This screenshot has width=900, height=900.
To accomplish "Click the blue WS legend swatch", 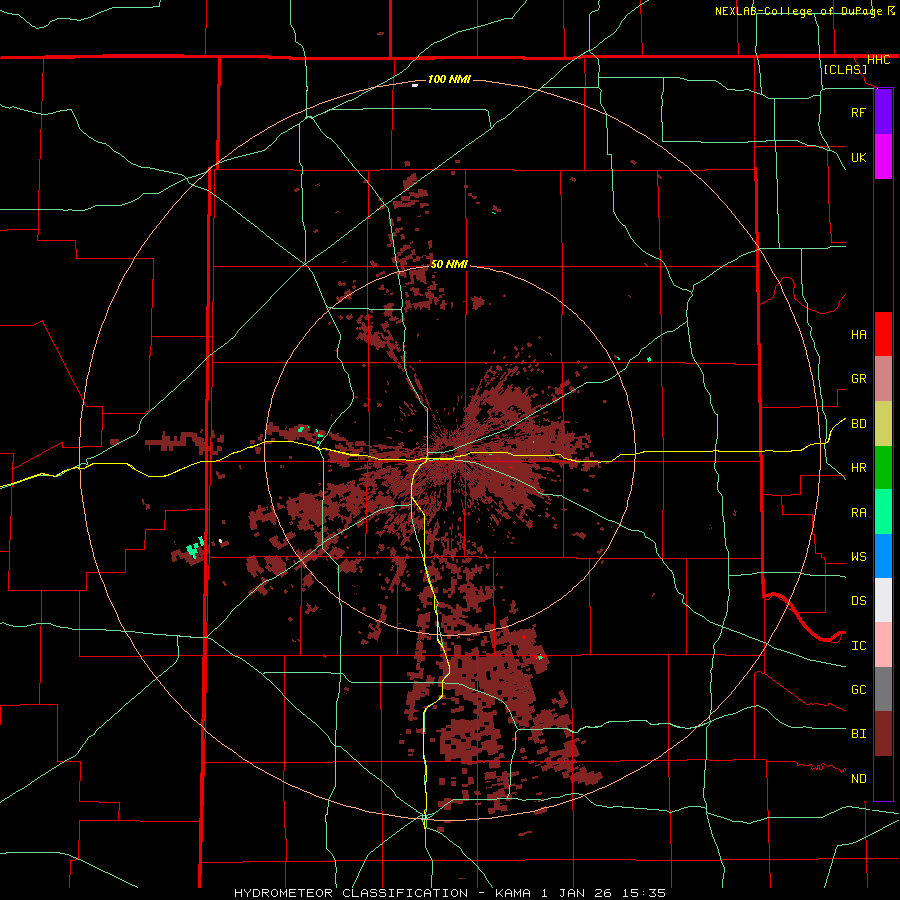I will (x=883, y=556).
